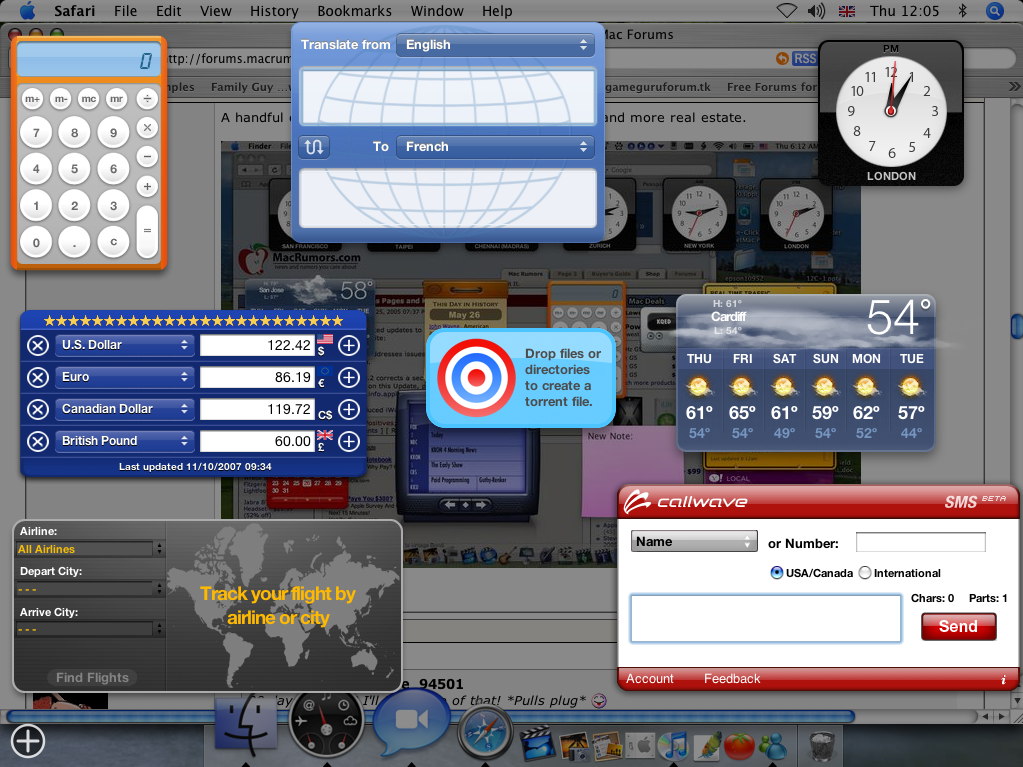Click the calculator m+ memory key

[32, 99]
